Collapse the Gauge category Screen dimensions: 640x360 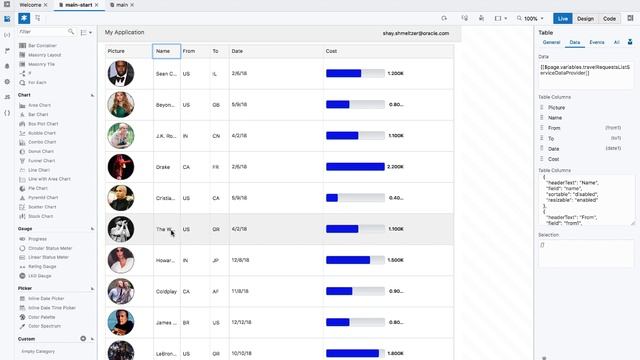92,229
